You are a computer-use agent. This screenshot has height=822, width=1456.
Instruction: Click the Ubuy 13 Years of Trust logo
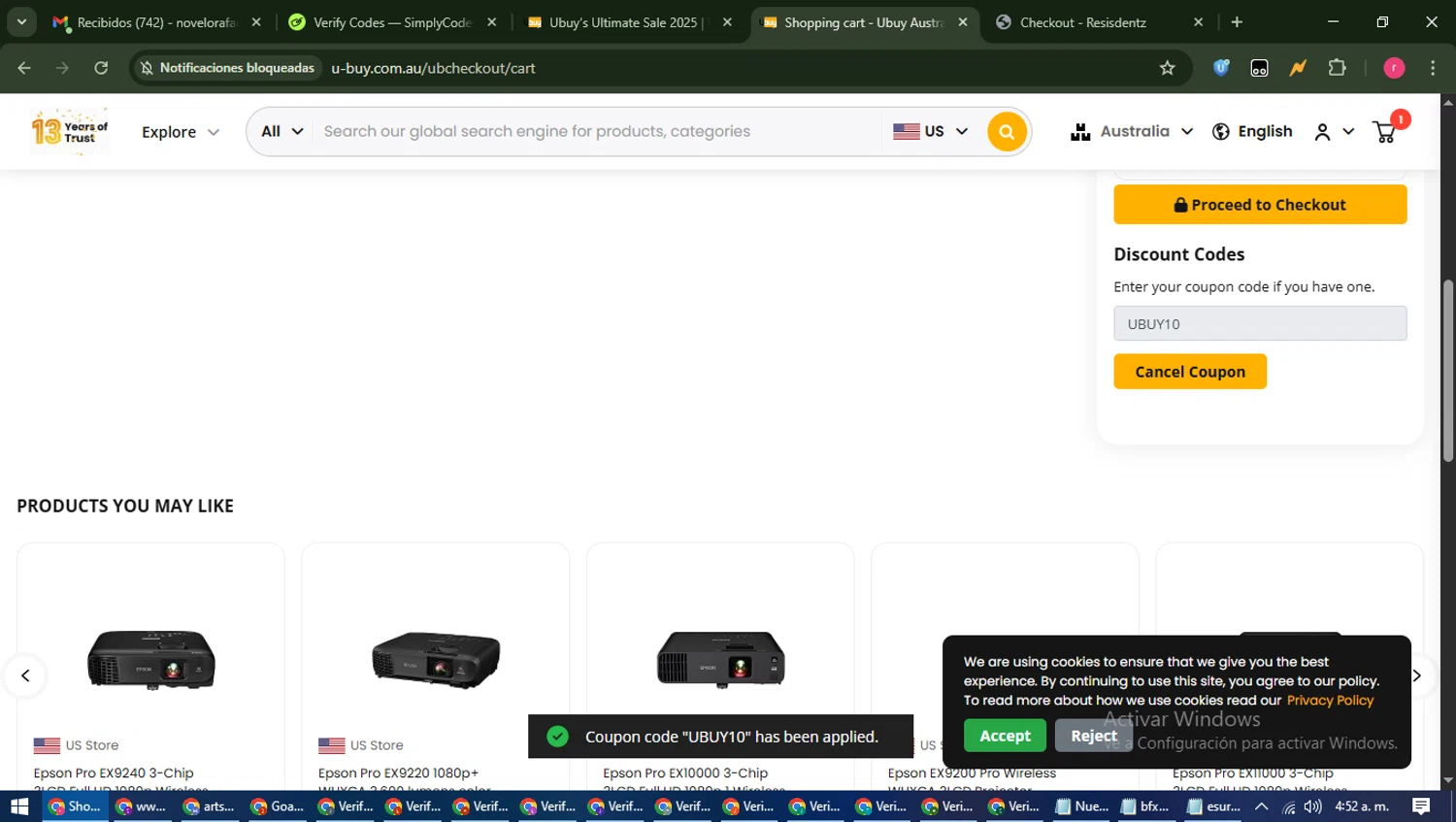click(69, 131)
